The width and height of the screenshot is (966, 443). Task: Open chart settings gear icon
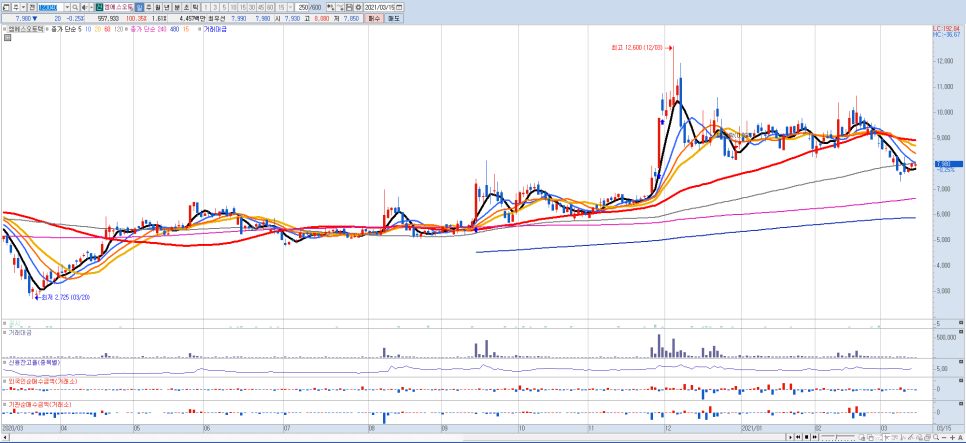[357, 7]
